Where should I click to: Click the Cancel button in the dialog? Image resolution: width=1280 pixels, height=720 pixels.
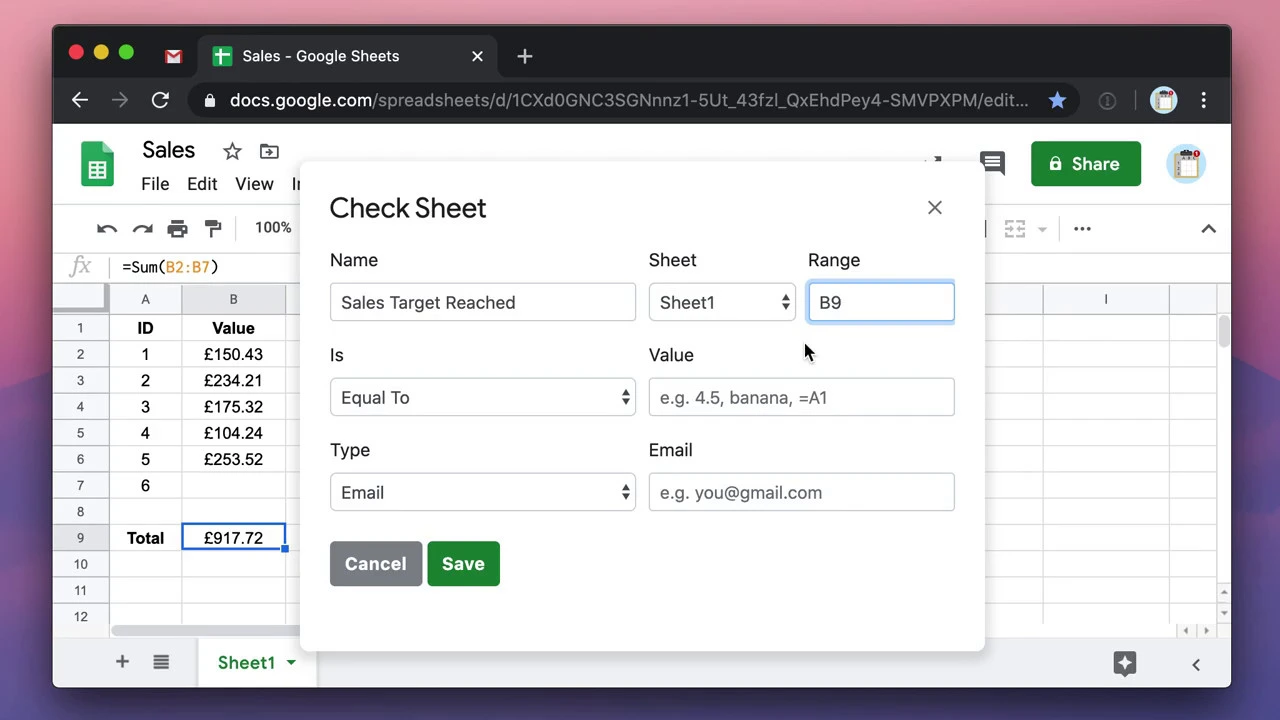tap(375, 564)
